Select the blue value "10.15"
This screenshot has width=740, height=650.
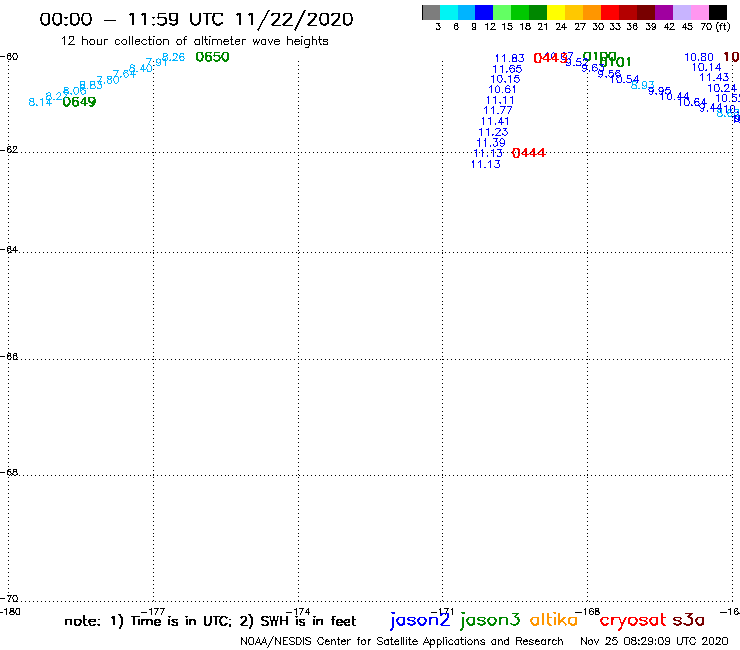505,79
